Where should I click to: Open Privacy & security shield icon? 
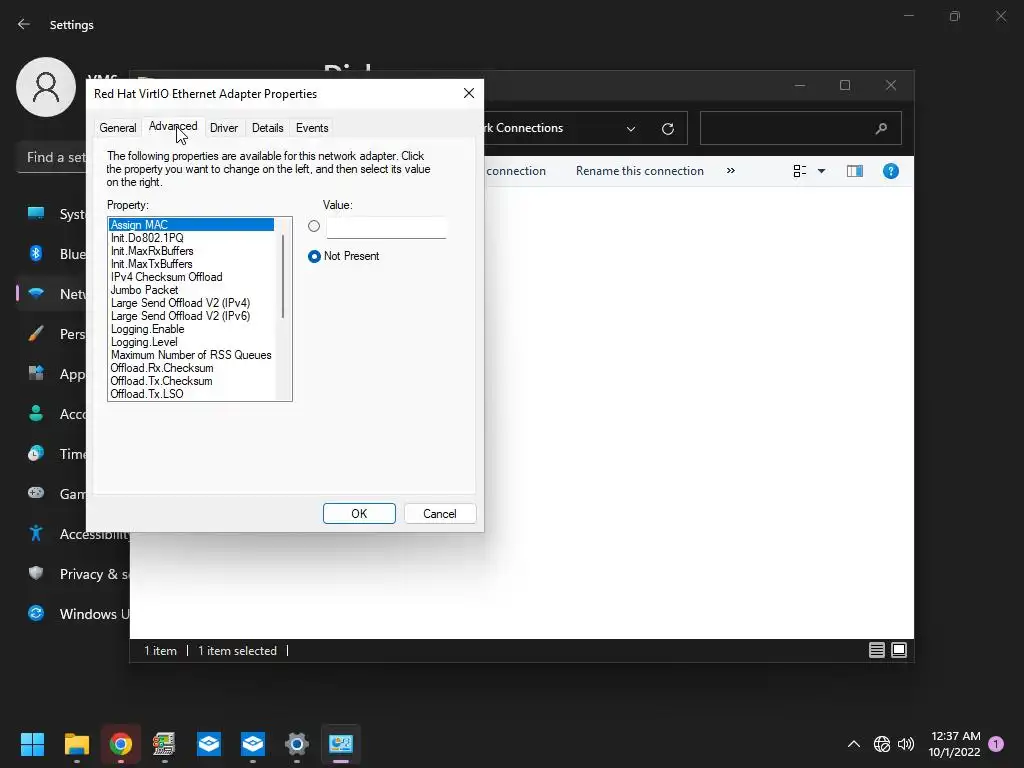pos(36,573)
